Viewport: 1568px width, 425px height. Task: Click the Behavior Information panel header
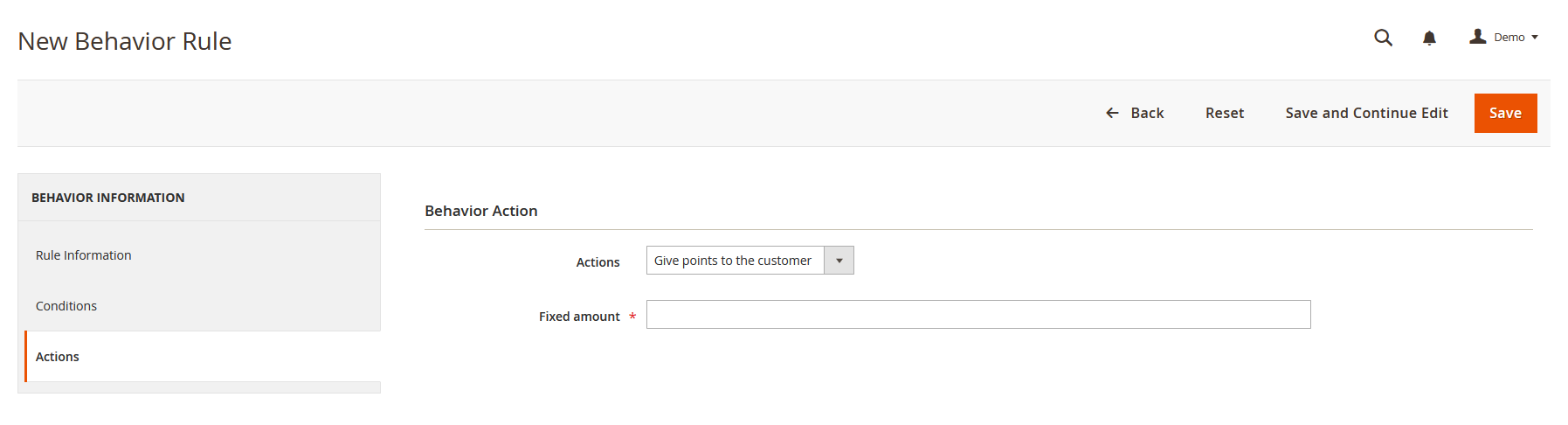(108, 198)
